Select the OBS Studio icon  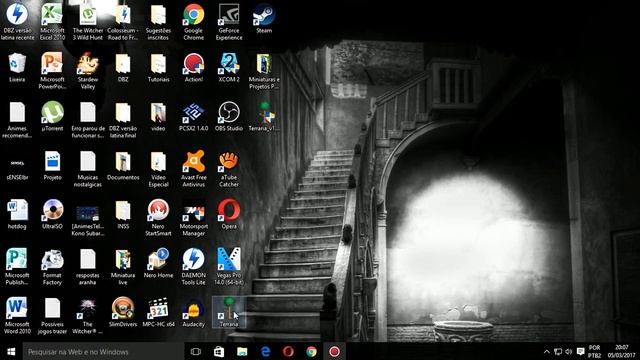point(229,117)
